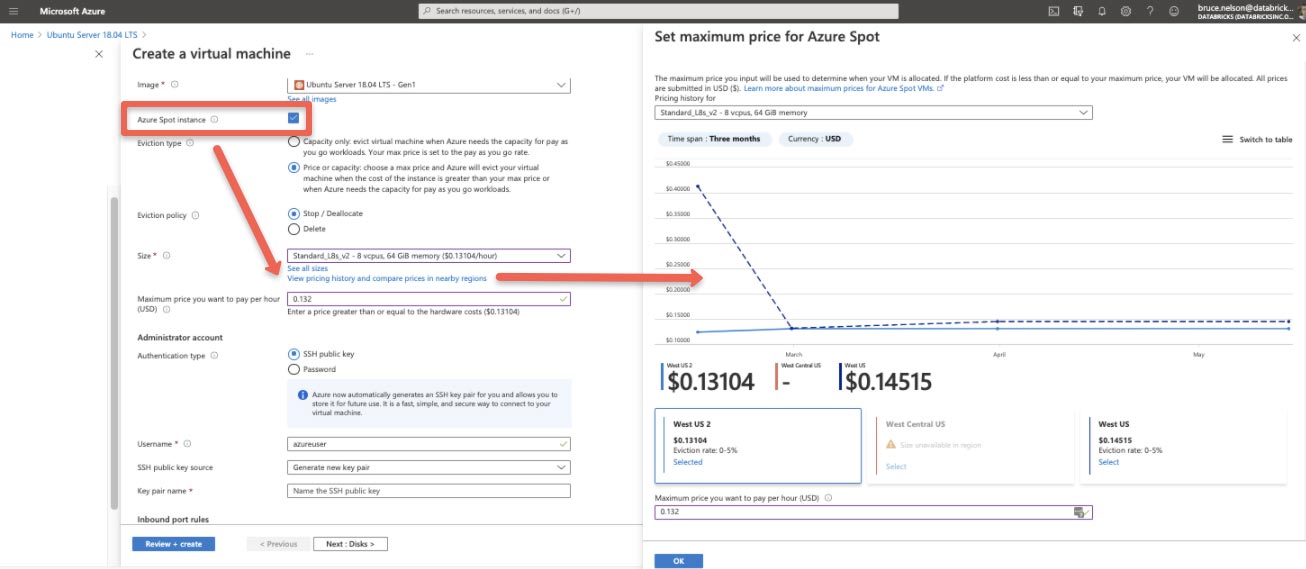Click the Review + create button

[173, 544]
